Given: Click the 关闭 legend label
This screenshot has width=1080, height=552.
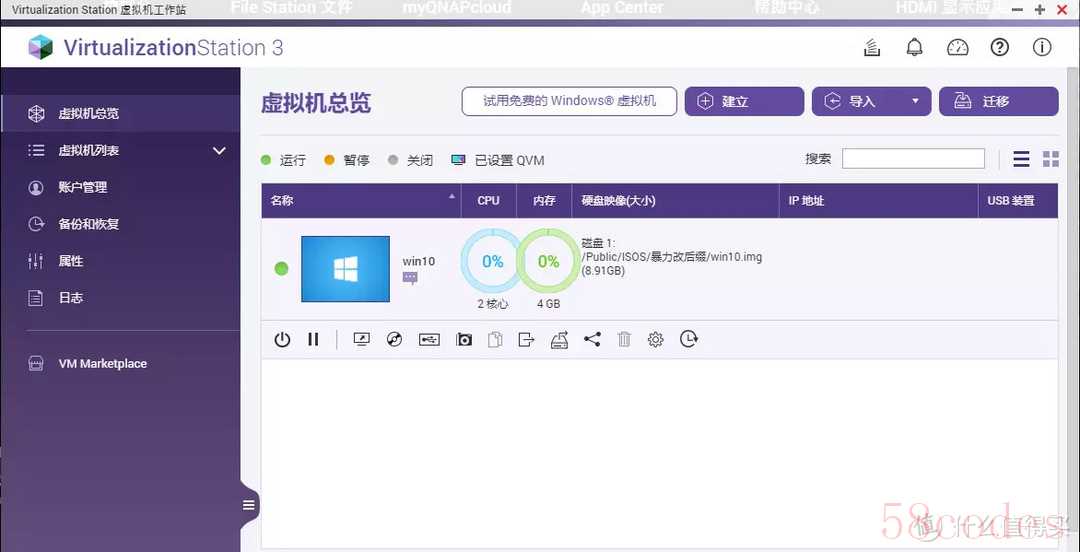Looking at the screenshot, I should (x=420, y=160).
